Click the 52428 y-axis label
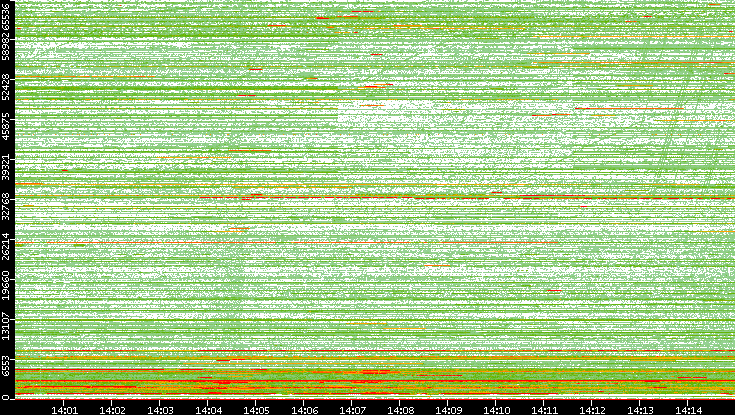Image resolution: width=735 pixels, height=415 pixels. point(7,86)
